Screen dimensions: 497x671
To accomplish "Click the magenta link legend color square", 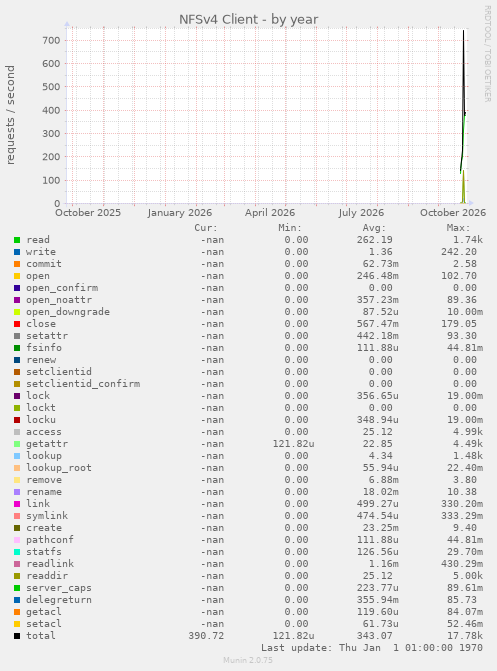I will point(17,504).
